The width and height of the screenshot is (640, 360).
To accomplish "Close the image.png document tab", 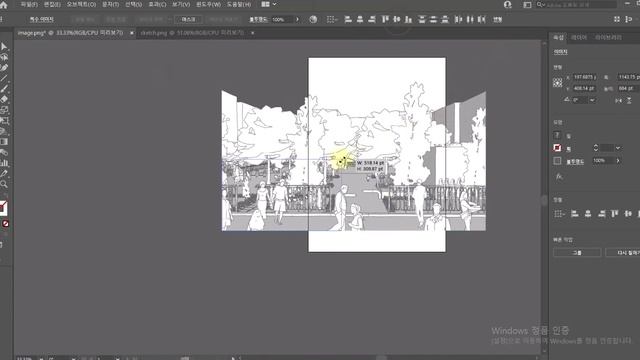I will tap(131, 33).
